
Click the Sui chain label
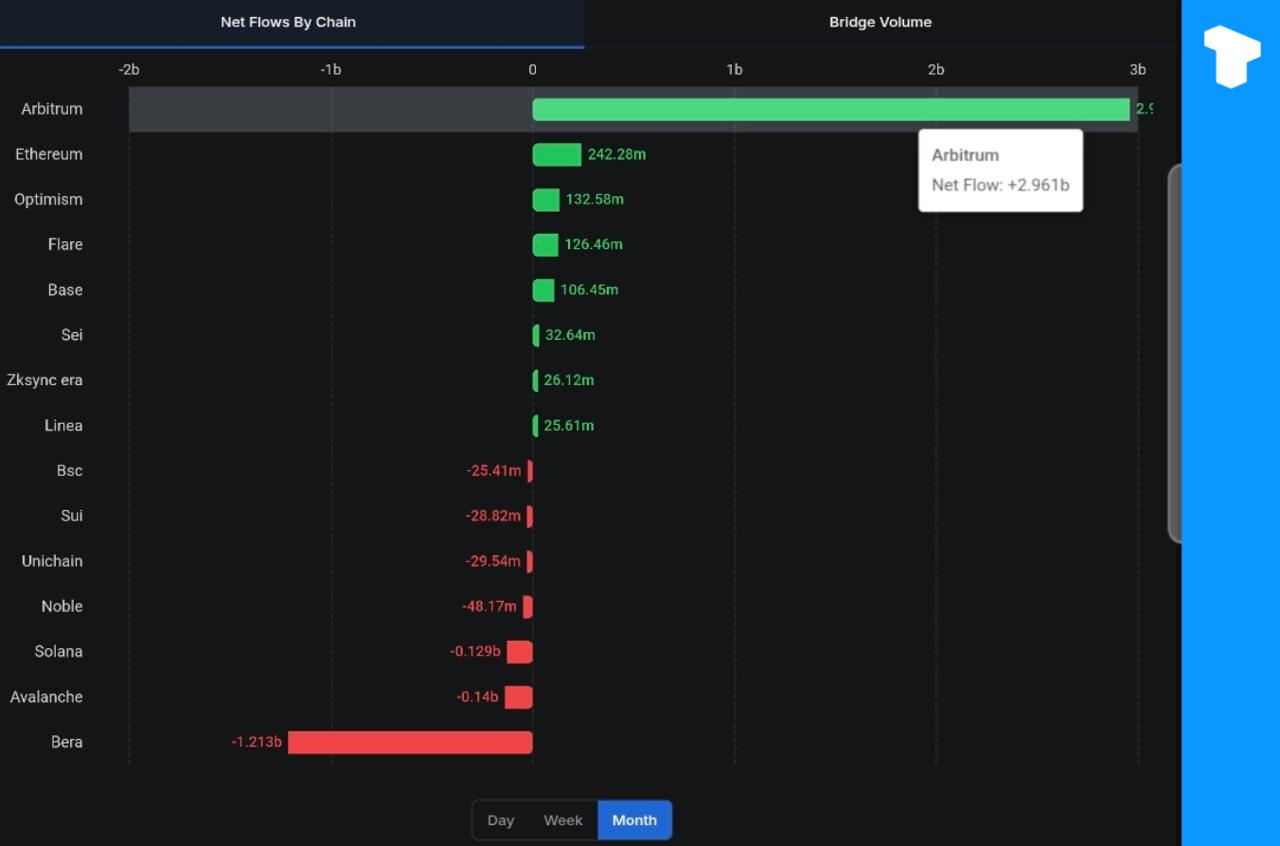click(72, 516)
